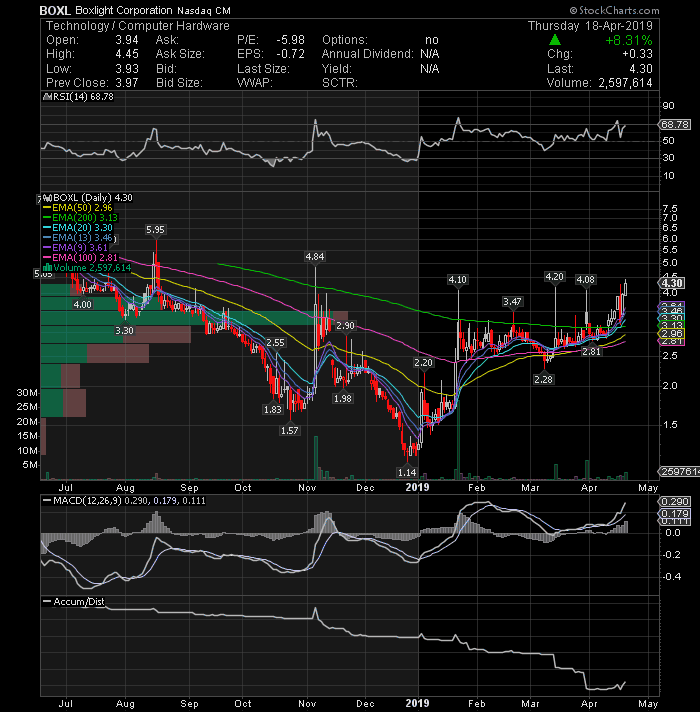The height and width of the screenshot is (712, 700).
Task: Click the green up-arrow change indicator
Action: point(555,40)
